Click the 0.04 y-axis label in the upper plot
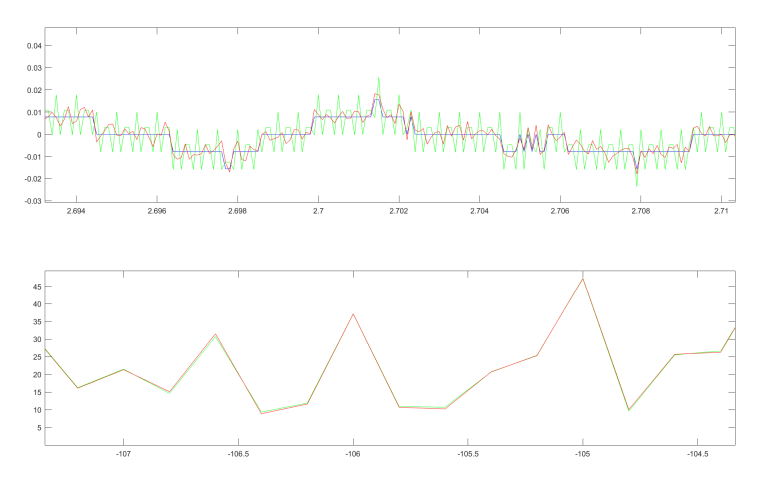759x477 pixels. click(34, 46)
